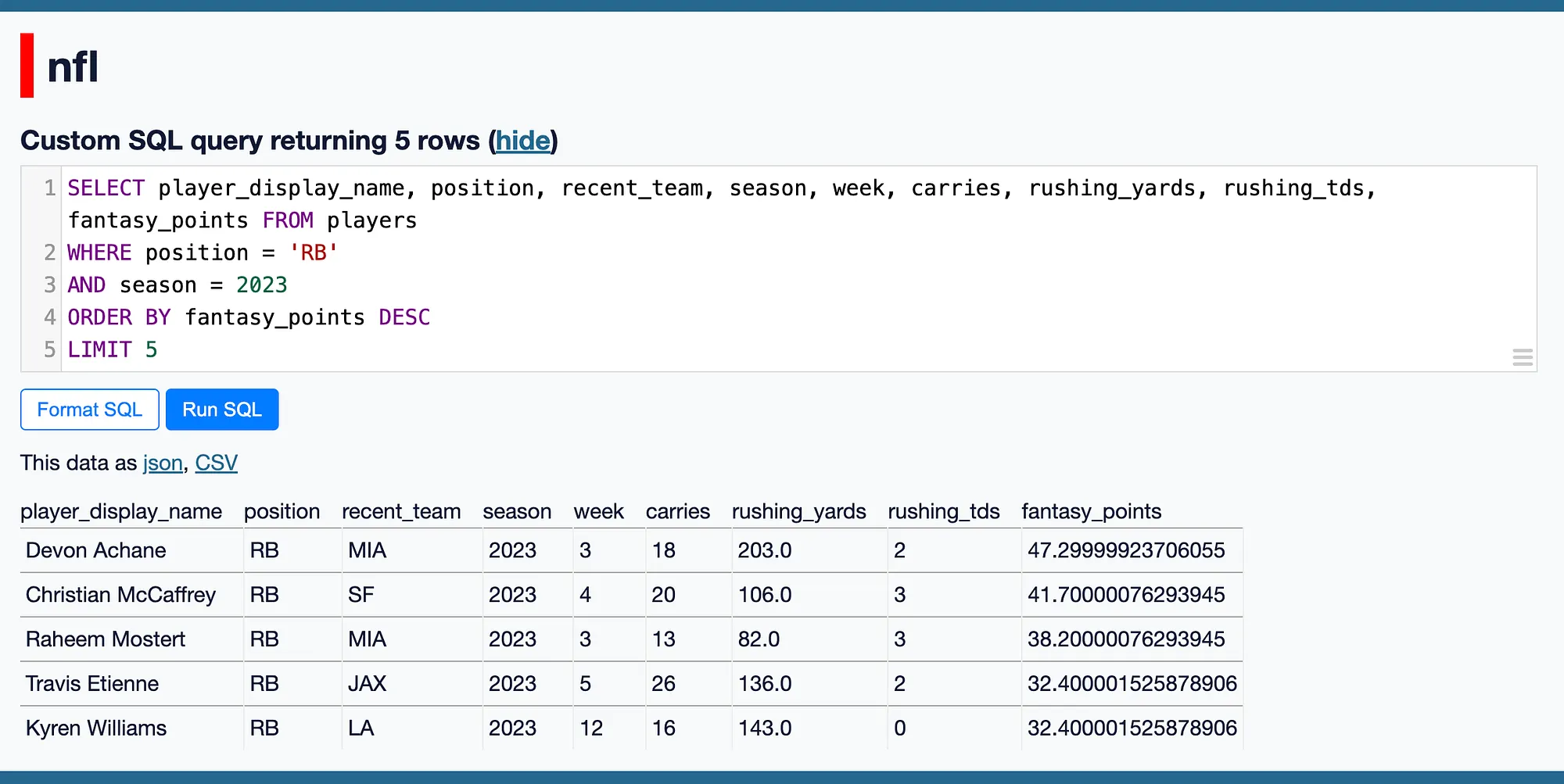This screenshot has width=1564, height=784.
Task: Click the carries column header
Action: click(678, 511)
